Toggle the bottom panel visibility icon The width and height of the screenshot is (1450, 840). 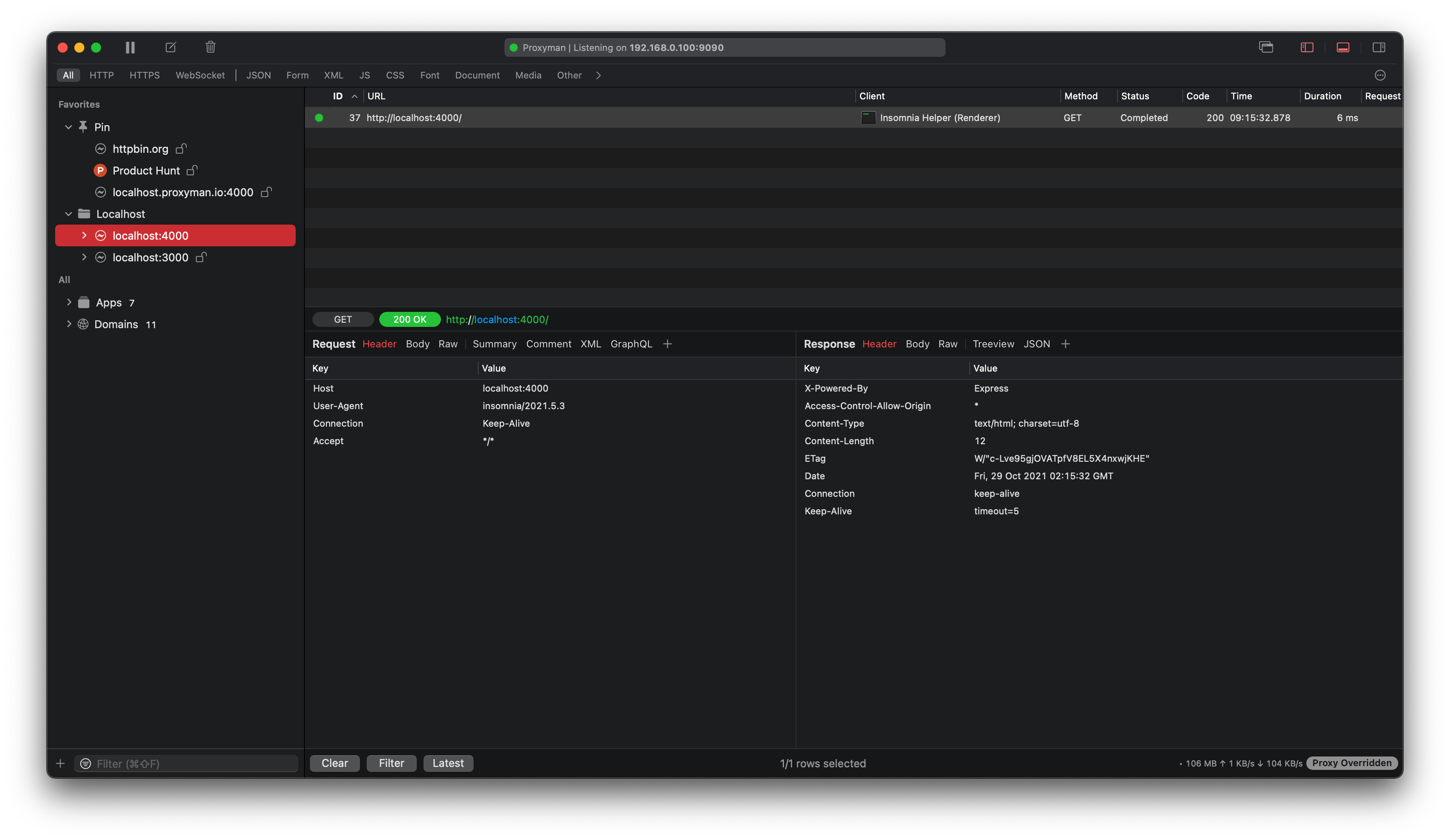click(1342, 47)
